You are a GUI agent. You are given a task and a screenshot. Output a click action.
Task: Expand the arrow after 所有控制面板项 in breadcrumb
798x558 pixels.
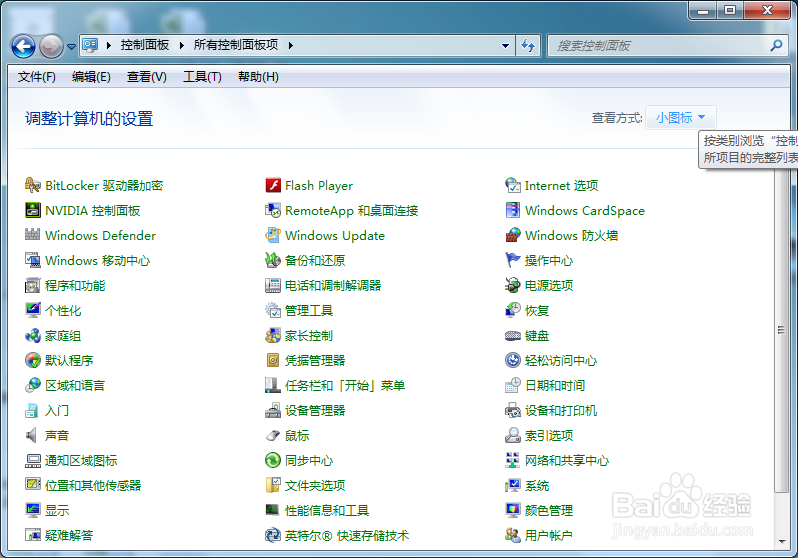pyautogui.click(x=291, y=45)
